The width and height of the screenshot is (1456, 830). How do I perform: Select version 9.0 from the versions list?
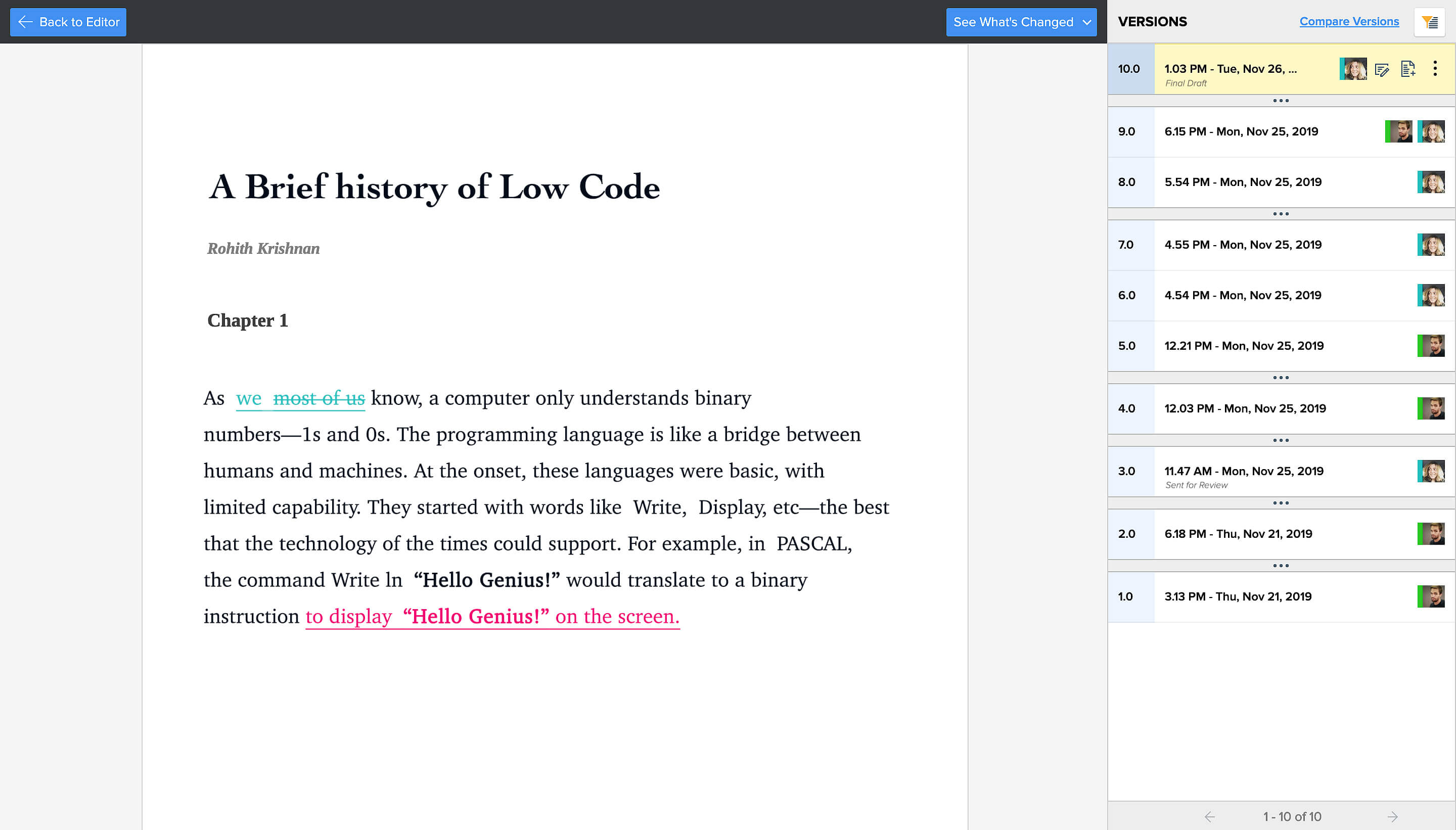[x=1283, y=131]
